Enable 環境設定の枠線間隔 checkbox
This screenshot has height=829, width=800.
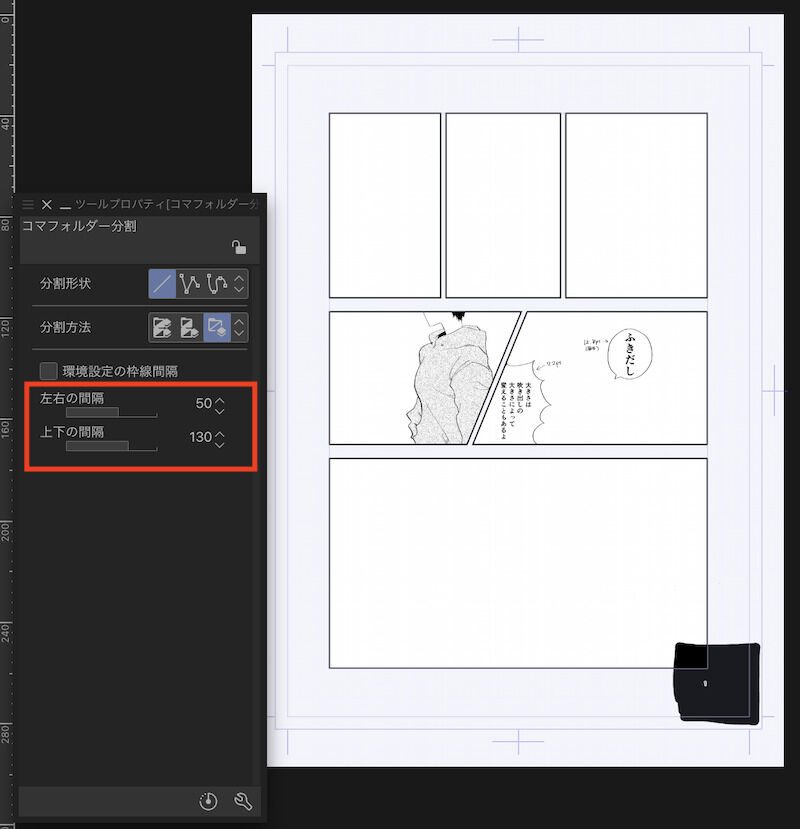pos(49,371)
